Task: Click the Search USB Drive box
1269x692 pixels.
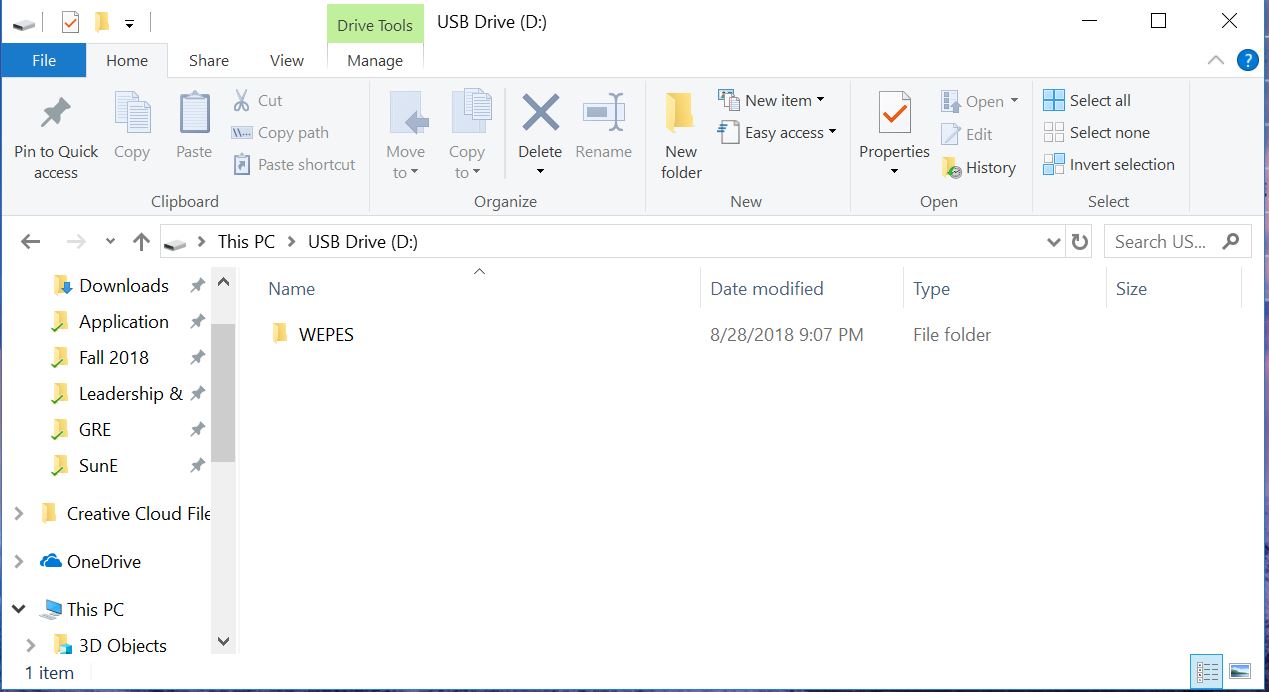Action: [x=1160, y=242]
